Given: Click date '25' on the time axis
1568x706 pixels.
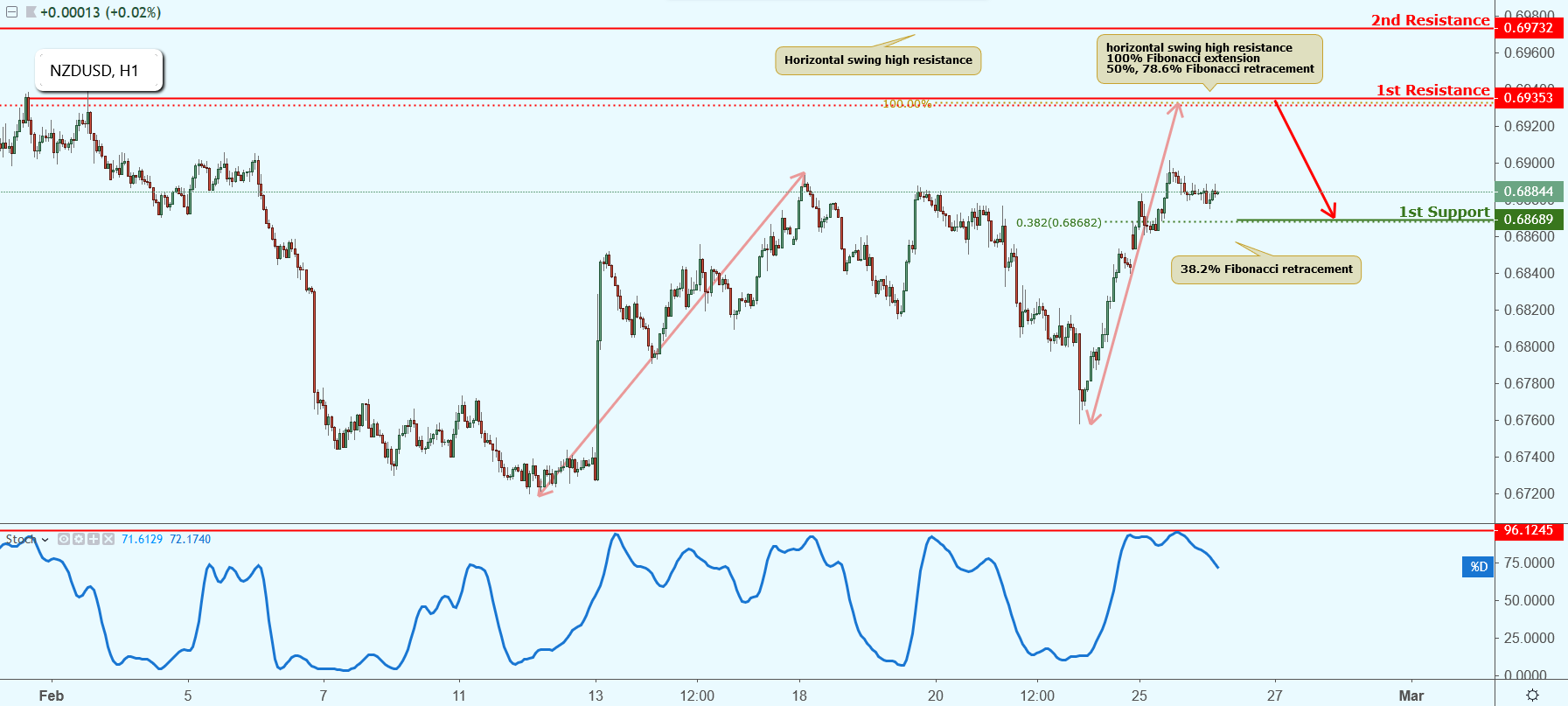Looking at the screenshot, I should click(x=1139, y=696).
